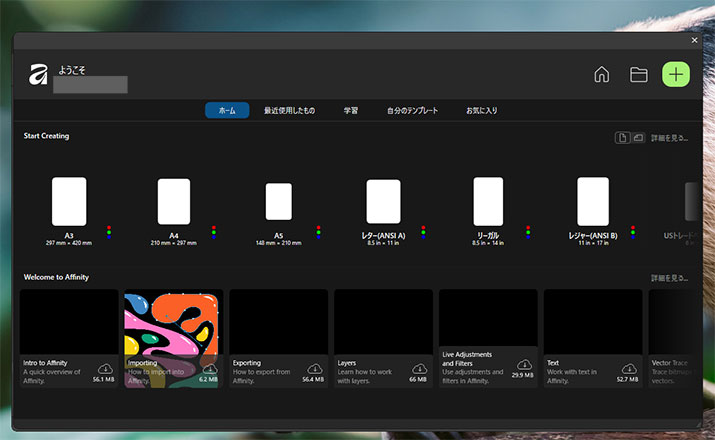Open the Intro to Affinity tutorial thumbnail

69,322
